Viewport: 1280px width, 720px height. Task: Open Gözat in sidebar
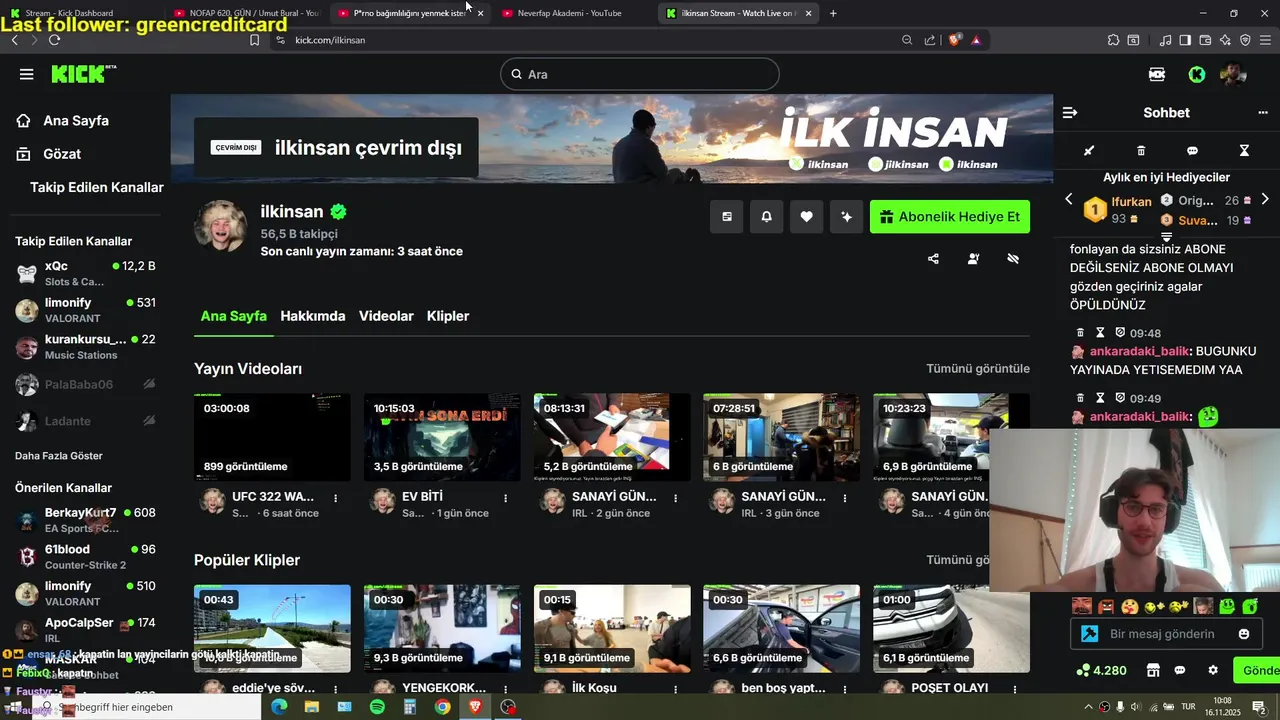click(62, 154)
